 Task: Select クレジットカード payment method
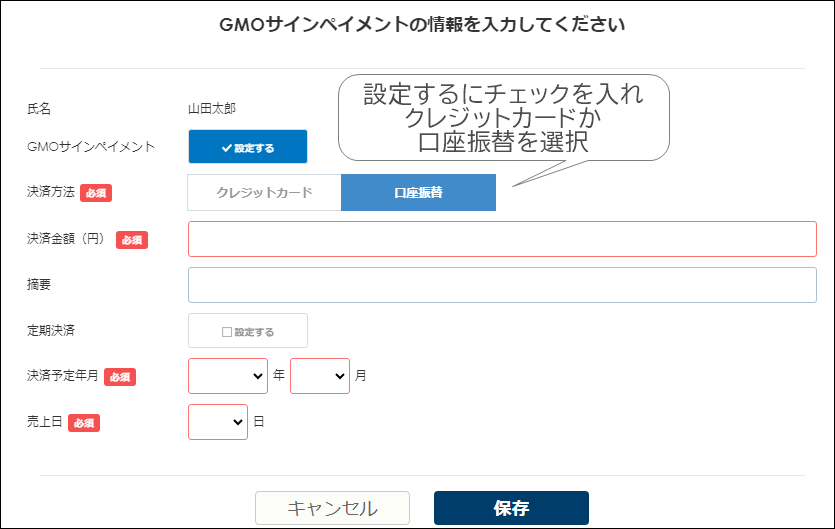coord(264,192)
